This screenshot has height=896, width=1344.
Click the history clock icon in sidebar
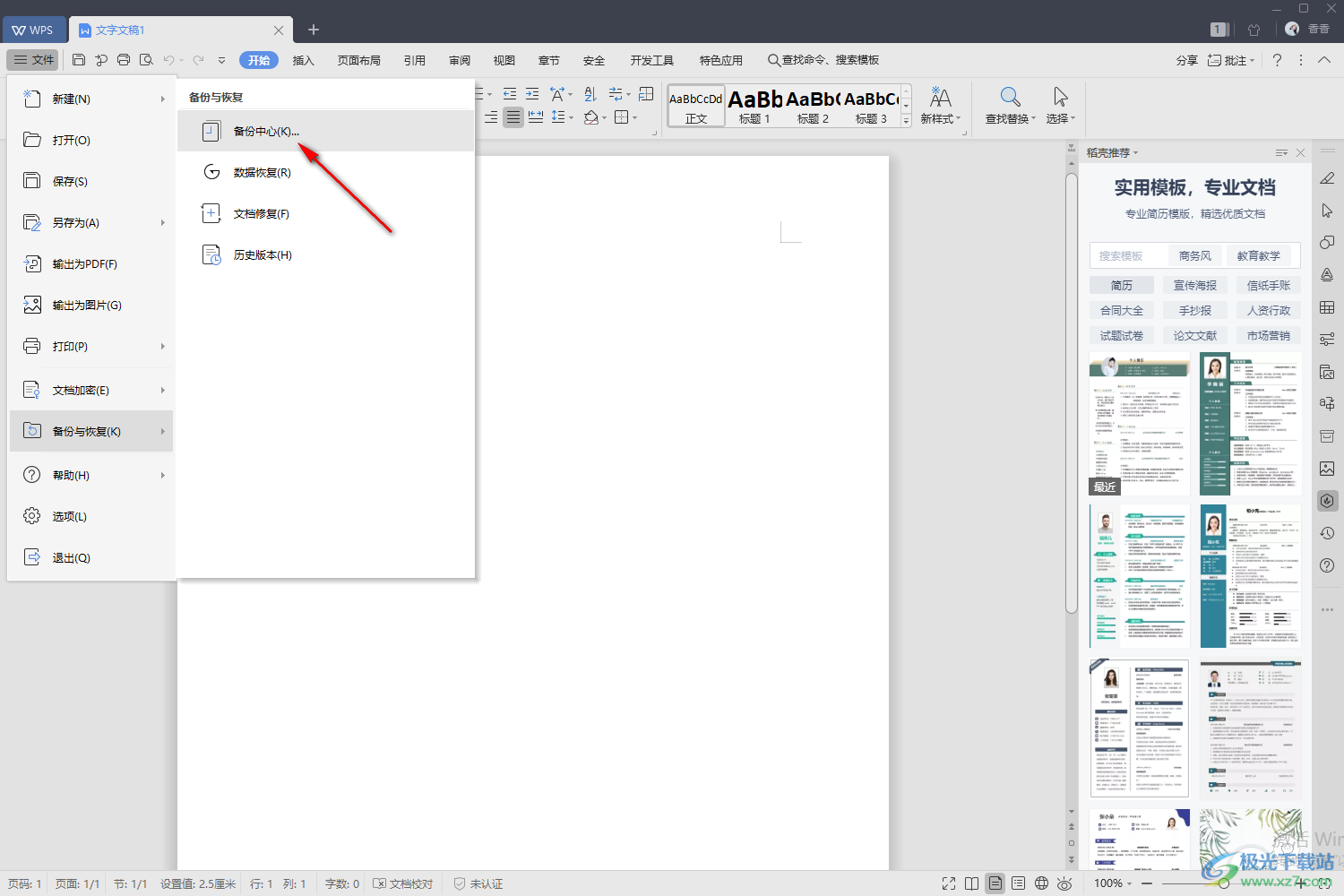1327,533
